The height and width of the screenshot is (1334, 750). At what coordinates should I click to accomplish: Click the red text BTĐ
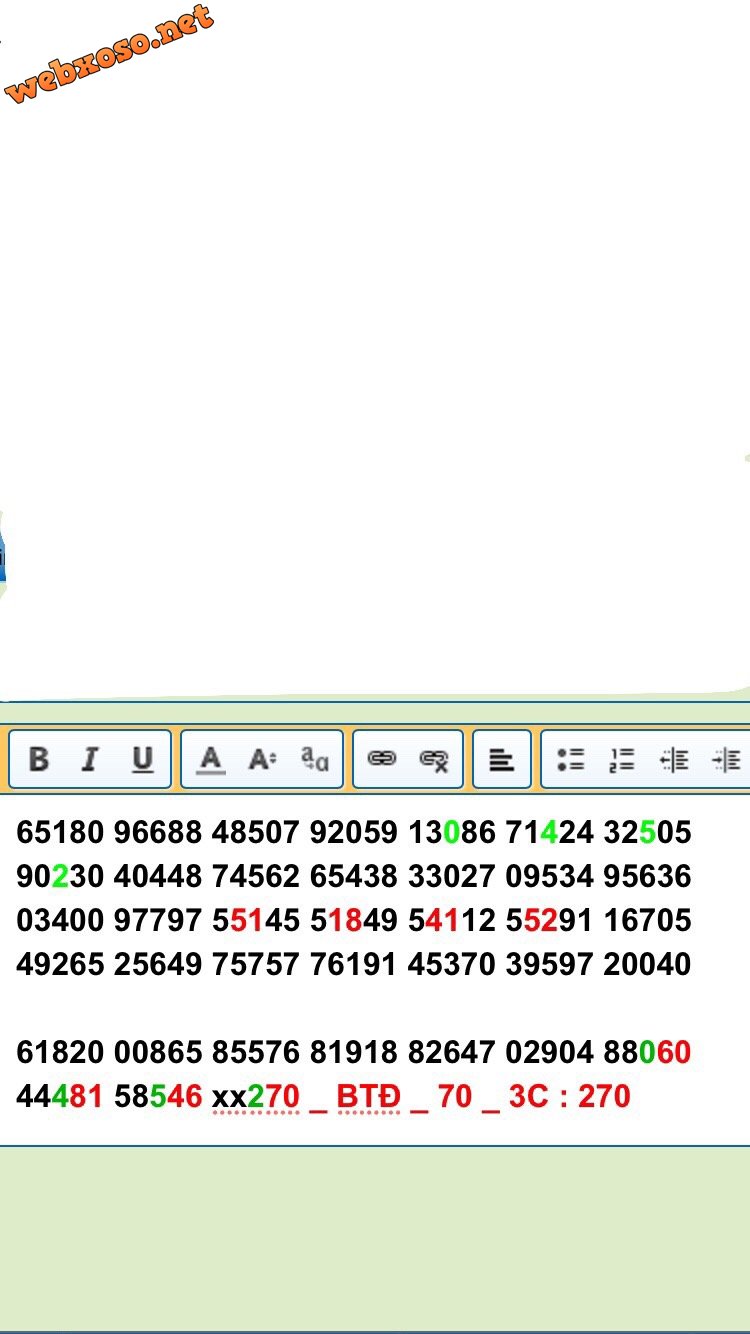coord(369,1096)
